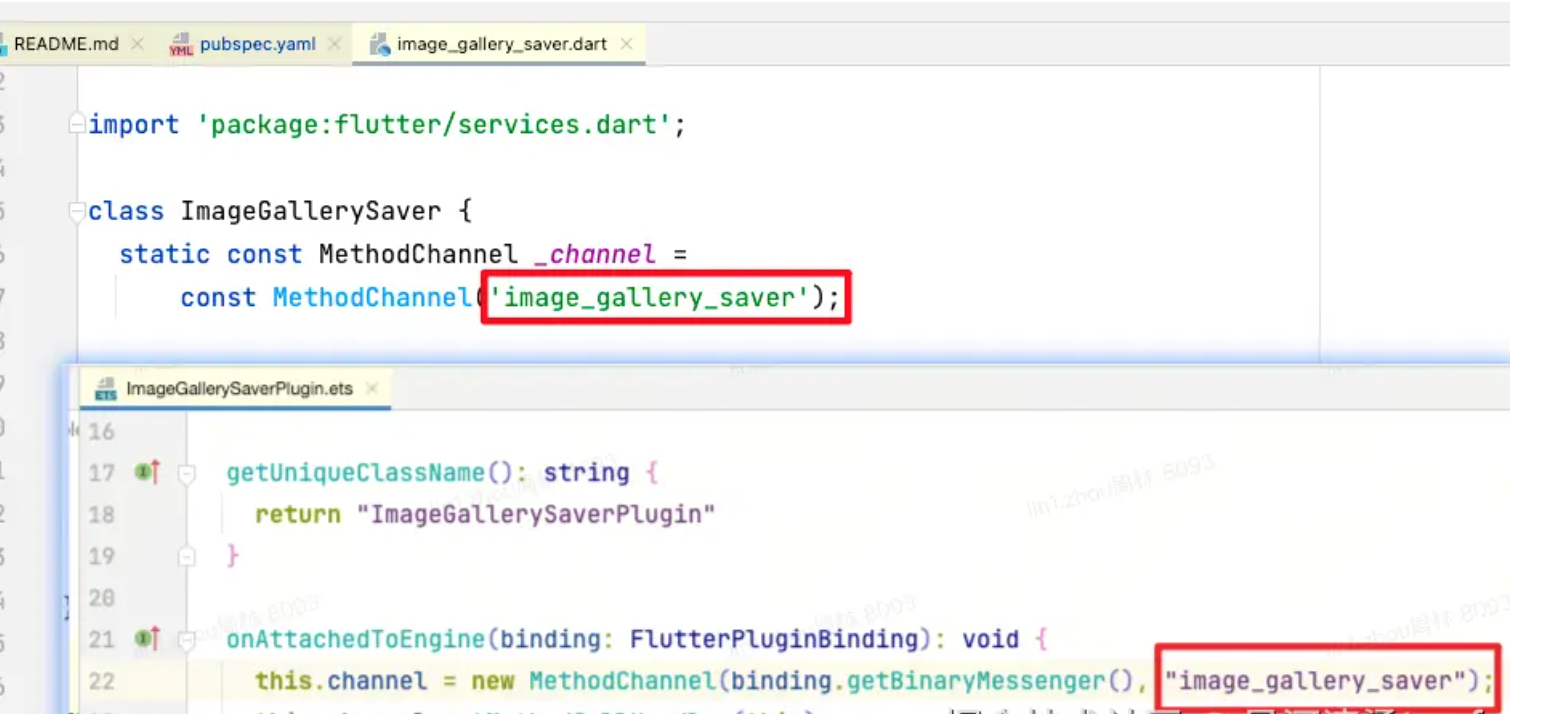
Task: Switch to the README.md tab
Action: [65, 45]
